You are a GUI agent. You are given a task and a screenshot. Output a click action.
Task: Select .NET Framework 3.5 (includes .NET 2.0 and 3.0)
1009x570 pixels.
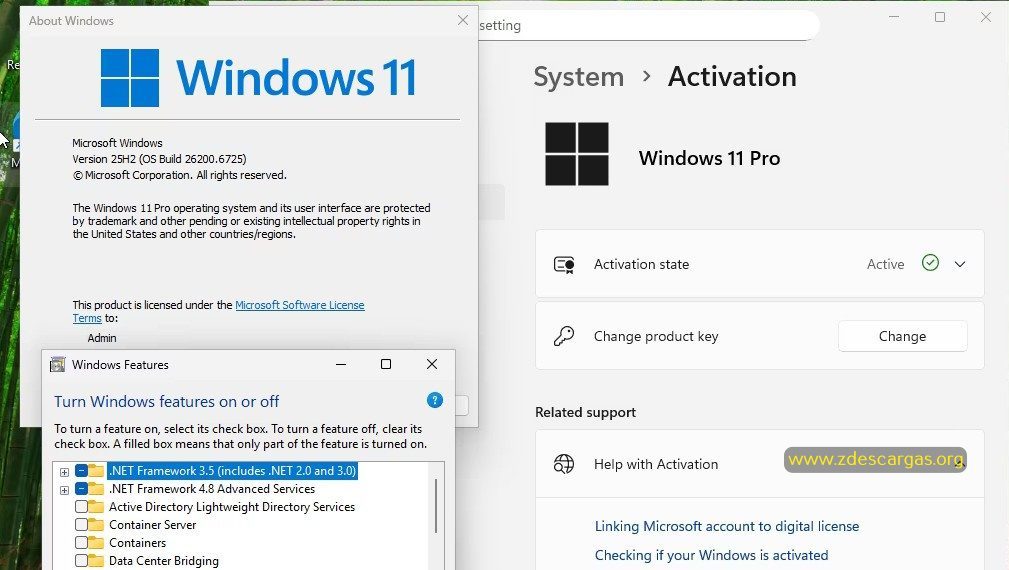(232, 470)
